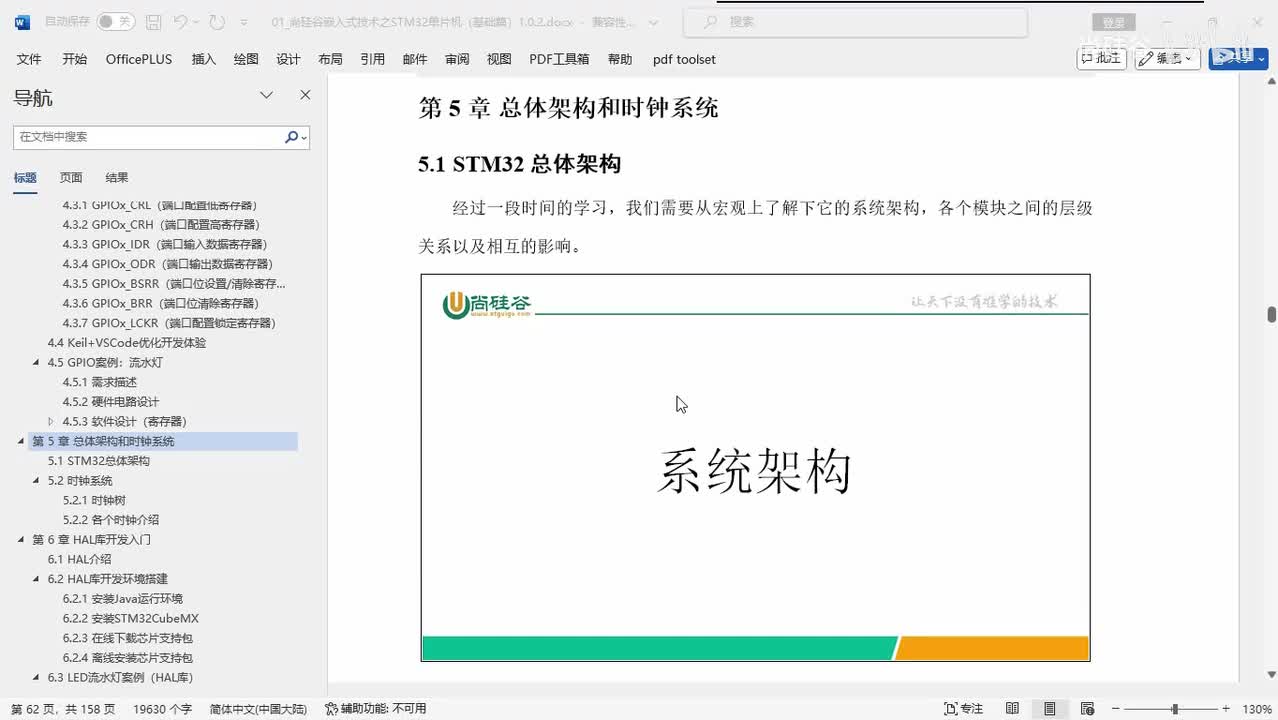Go to 4.3.2 GPIOx_CRH heading
Image resolution: width=1278 pixels, height=720 pixels.
[x=161, y=225]
